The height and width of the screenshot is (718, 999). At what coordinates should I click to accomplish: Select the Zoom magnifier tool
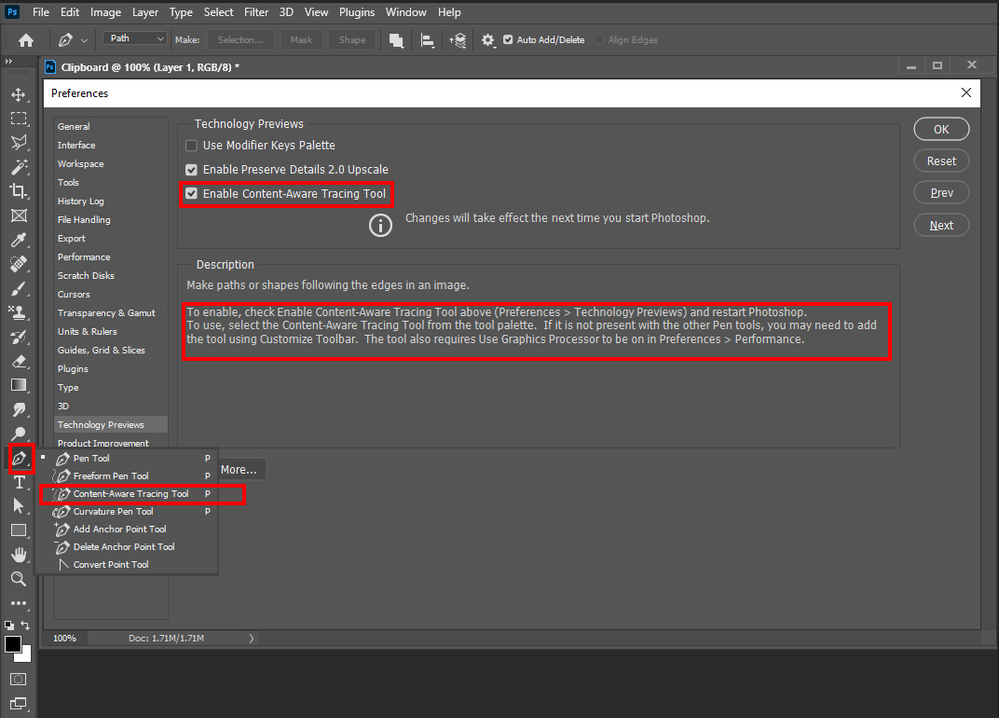18,578
